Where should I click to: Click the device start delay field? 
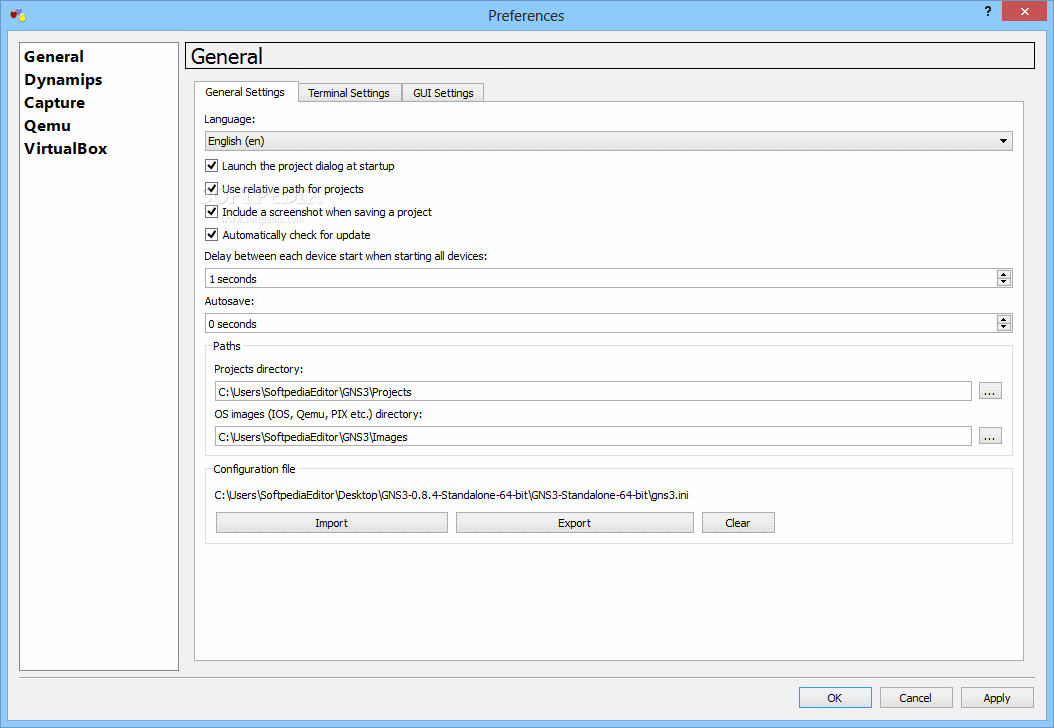[x=600, y=278]
